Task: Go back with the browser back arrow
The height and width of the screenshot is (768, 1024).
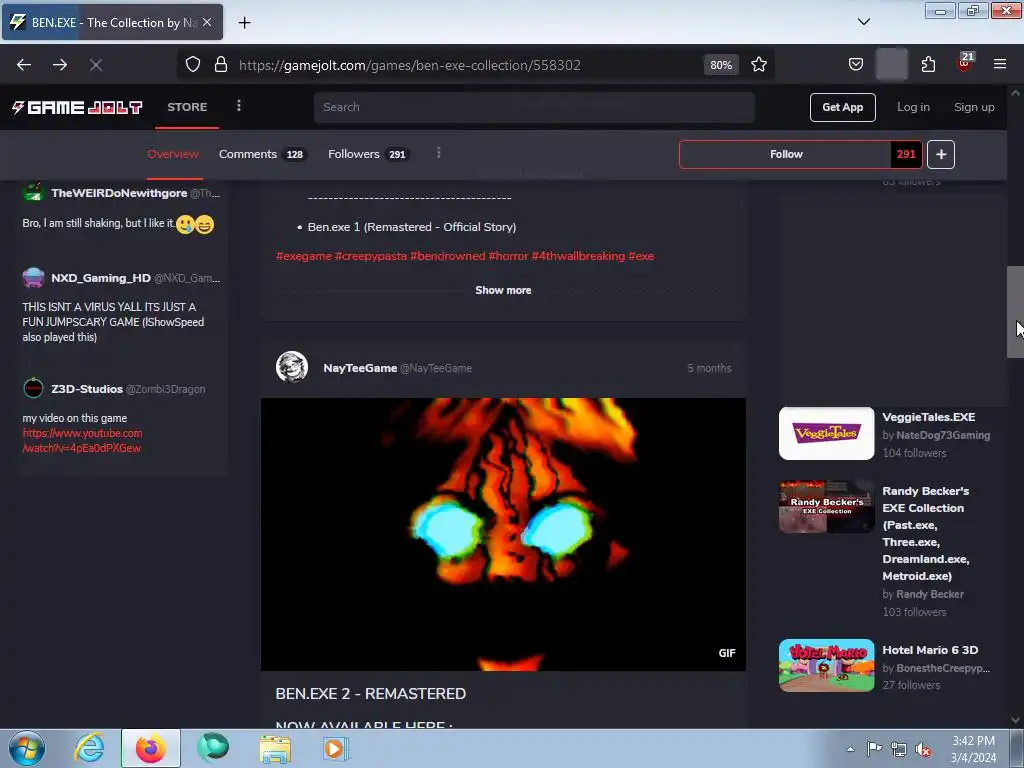Action: point(24,65)
